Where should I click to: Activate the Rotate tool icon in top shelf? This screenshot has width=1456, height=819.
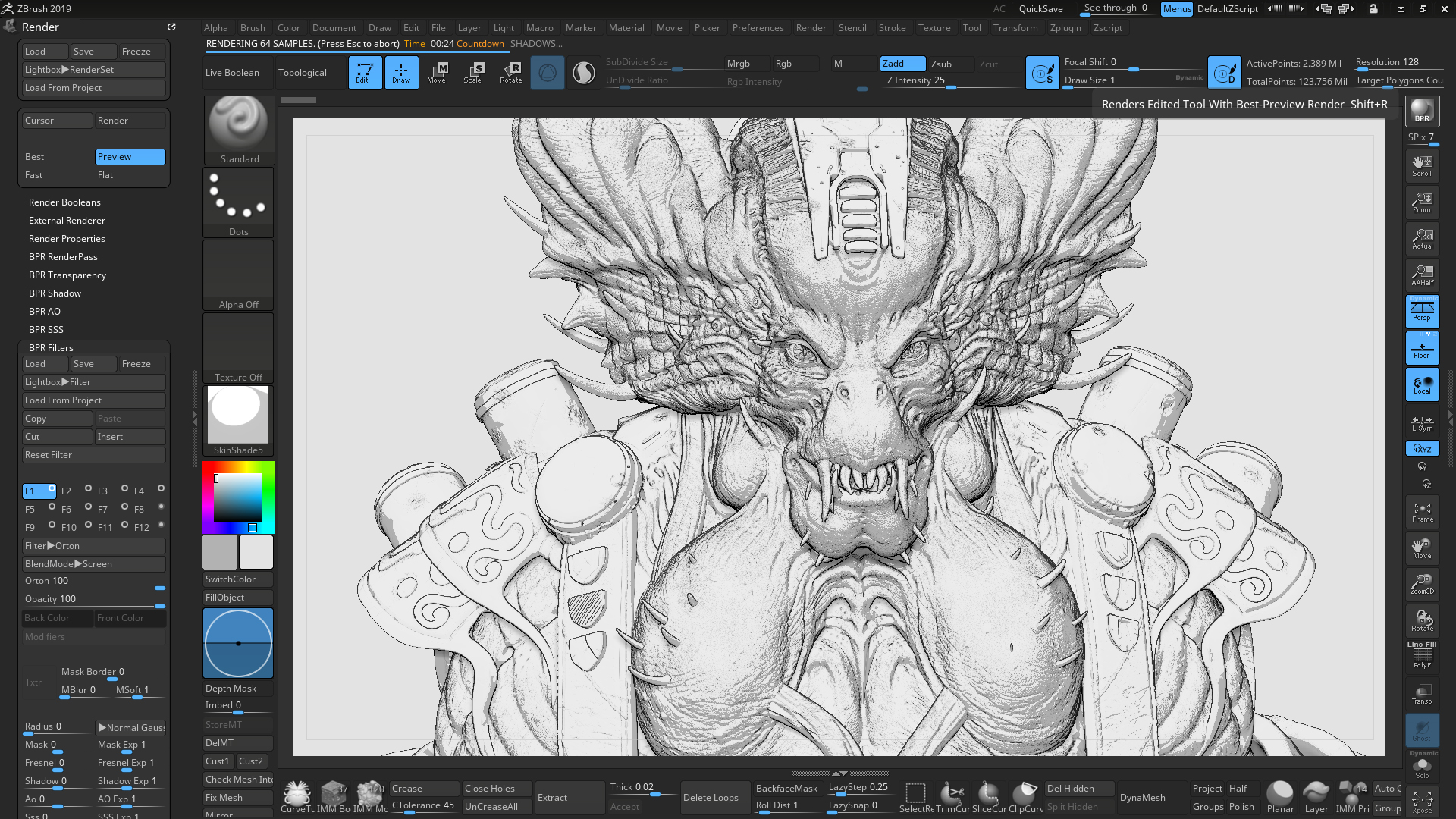pyautogui.click(x=510, y=73)
